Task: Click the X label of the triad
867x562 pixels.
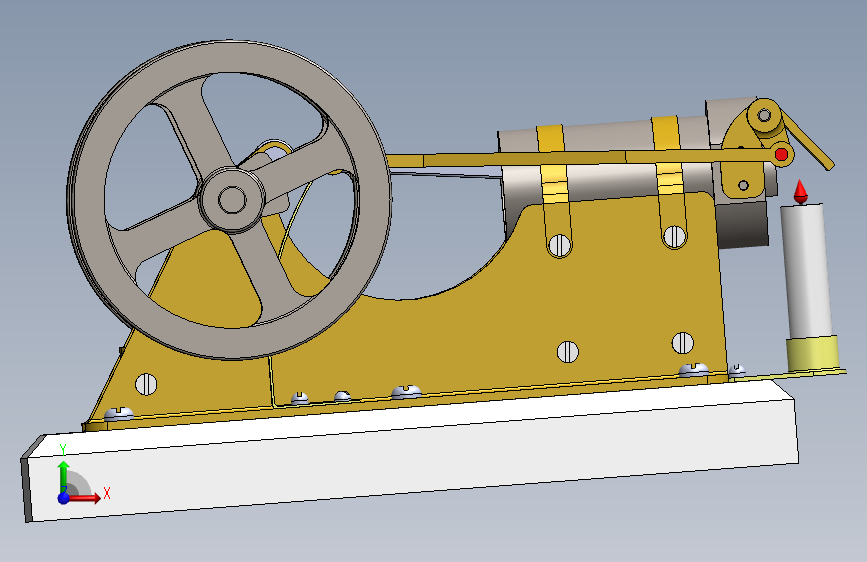Action: click(x=107, y=493)
